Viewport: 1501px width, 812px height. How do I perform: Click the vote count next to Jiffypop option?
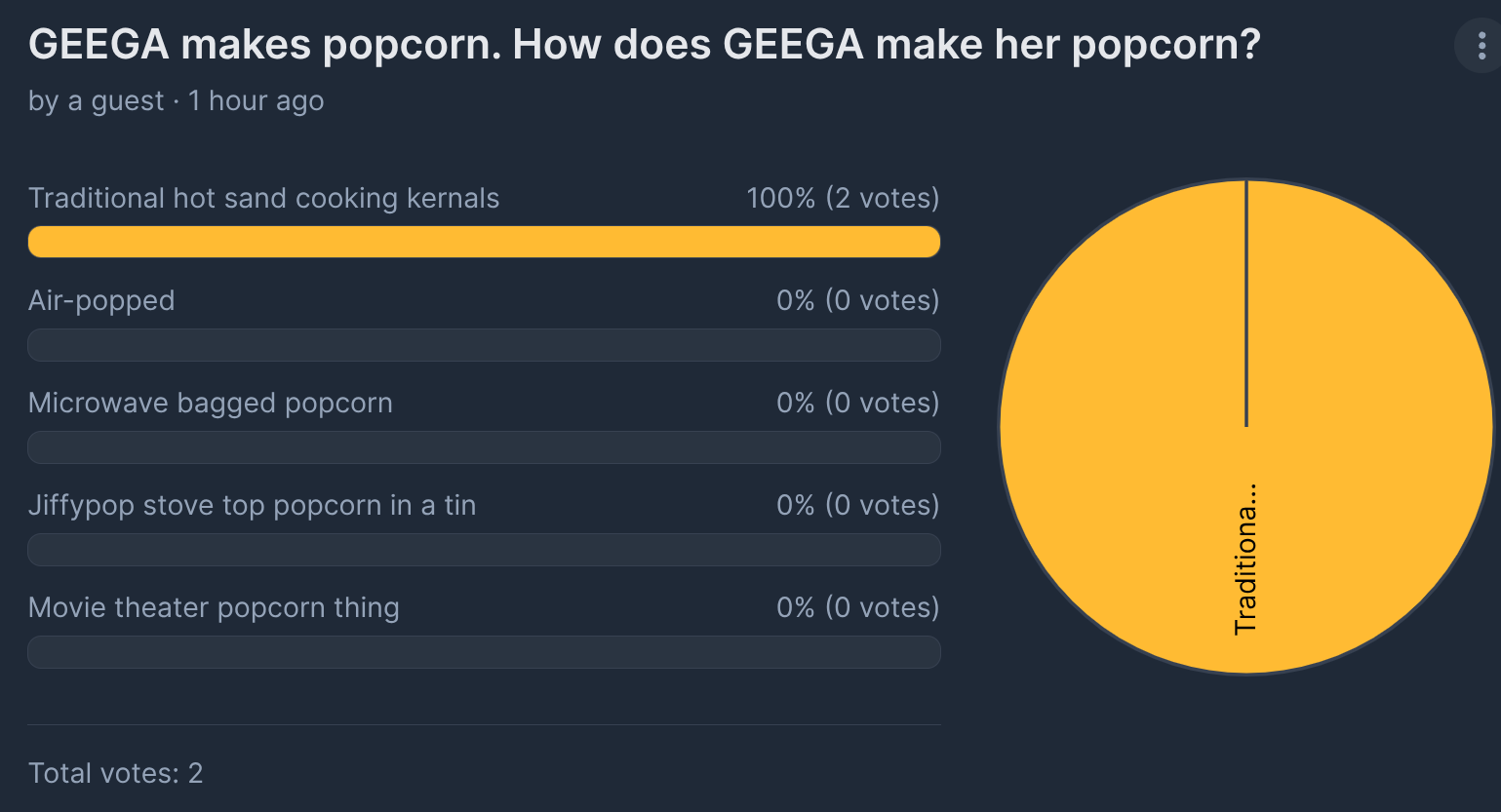857,505
